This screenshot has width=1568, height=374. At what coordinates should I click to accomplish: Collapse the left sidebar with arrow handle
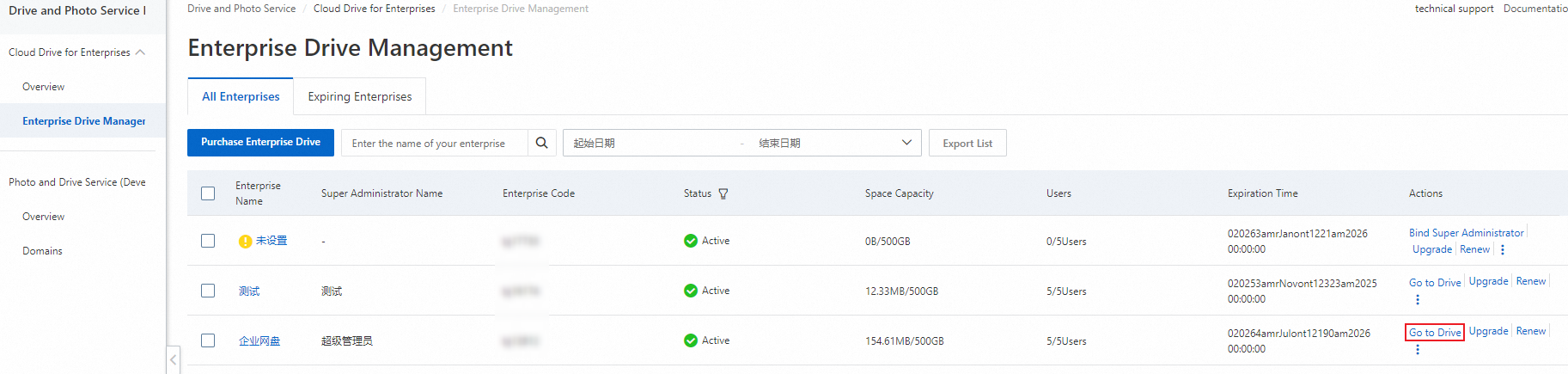174,359
